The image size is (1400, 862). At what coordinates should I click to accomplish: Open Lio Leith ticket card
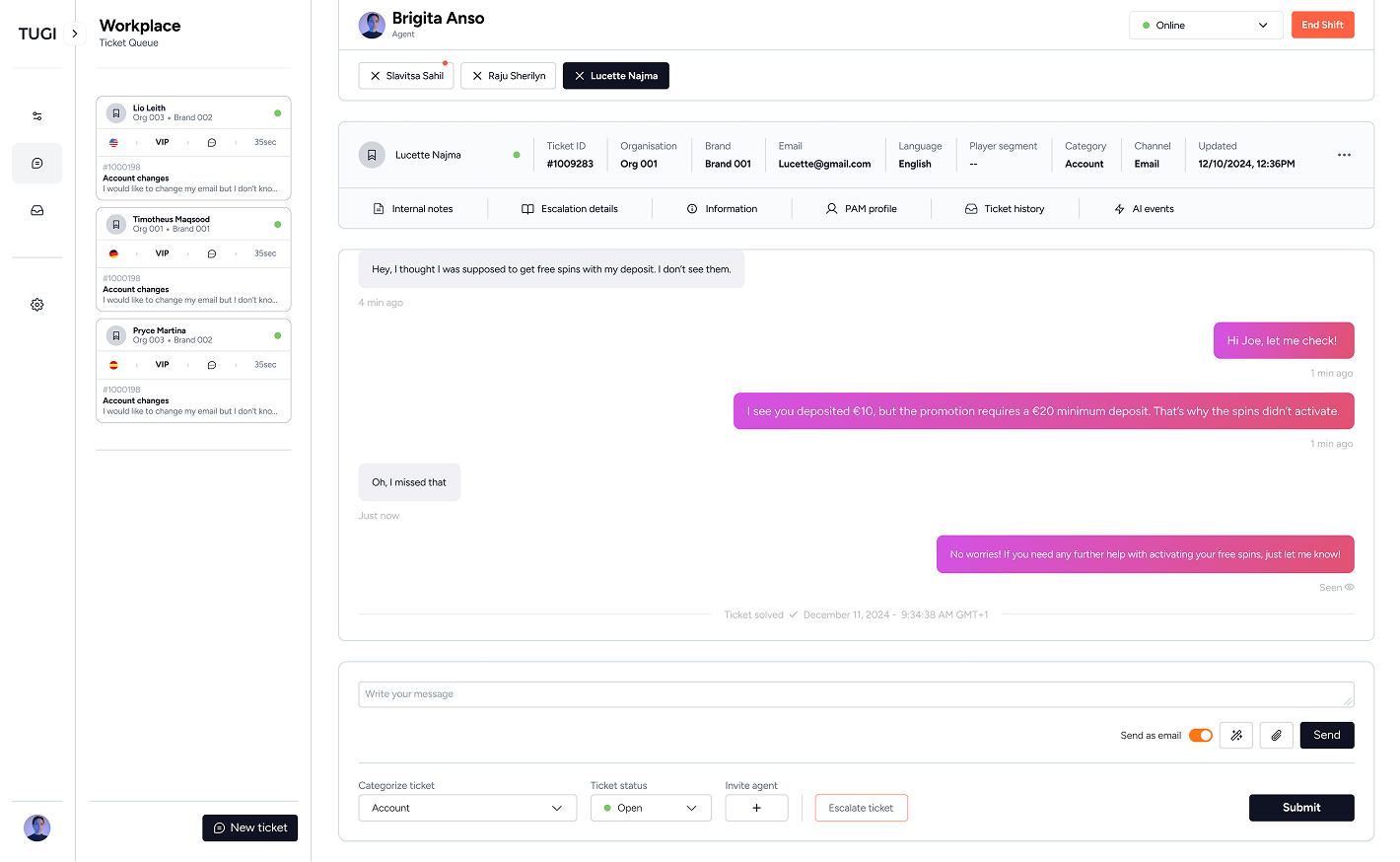193,148
